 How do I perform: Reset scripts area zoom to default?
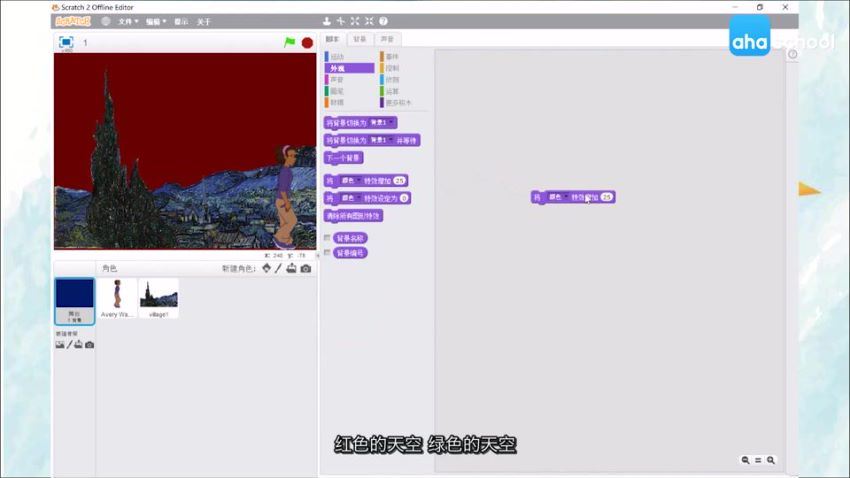pos(758,460)
